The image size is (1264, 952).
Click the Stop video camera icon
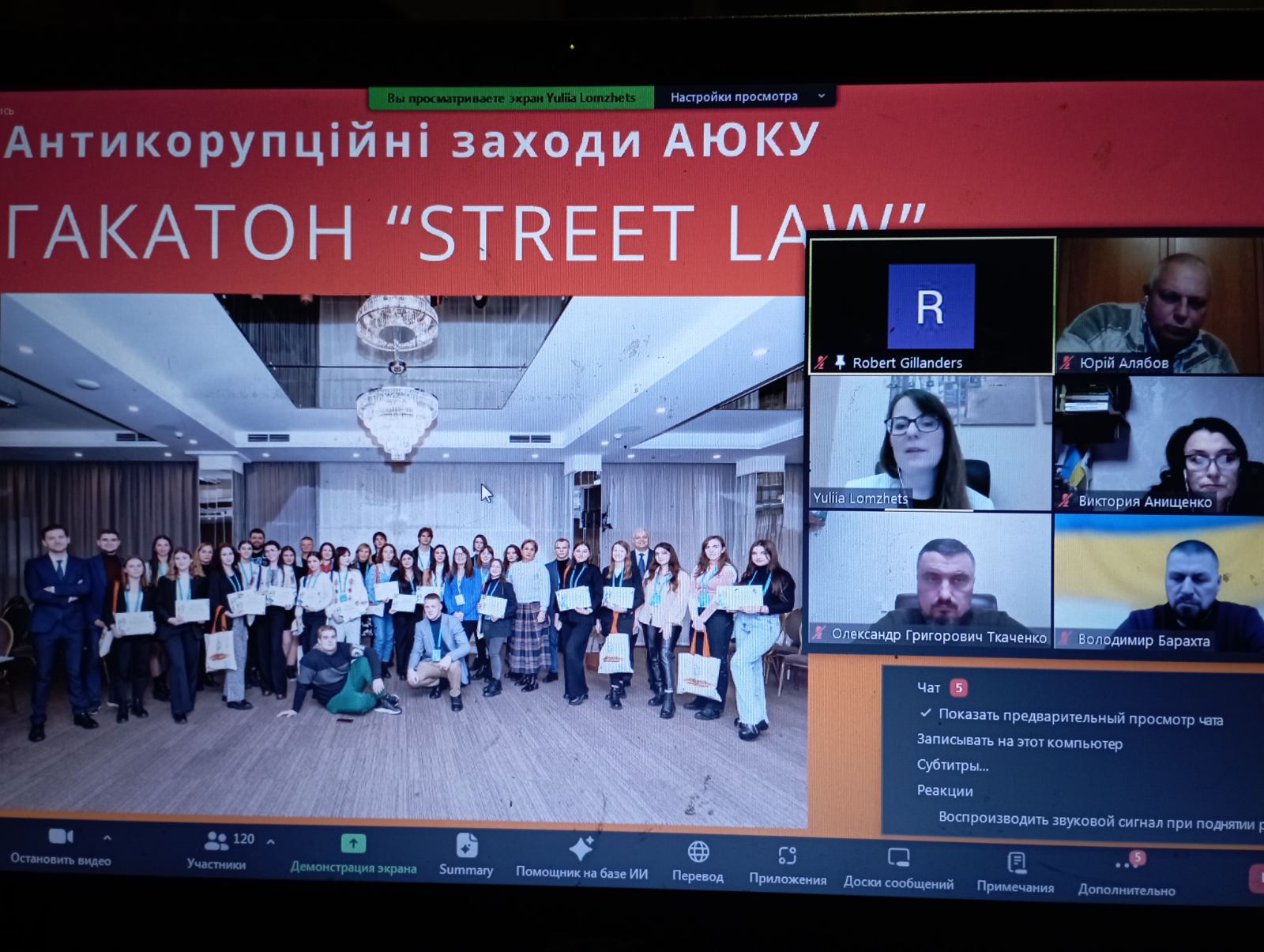click(x=61, y=837)
